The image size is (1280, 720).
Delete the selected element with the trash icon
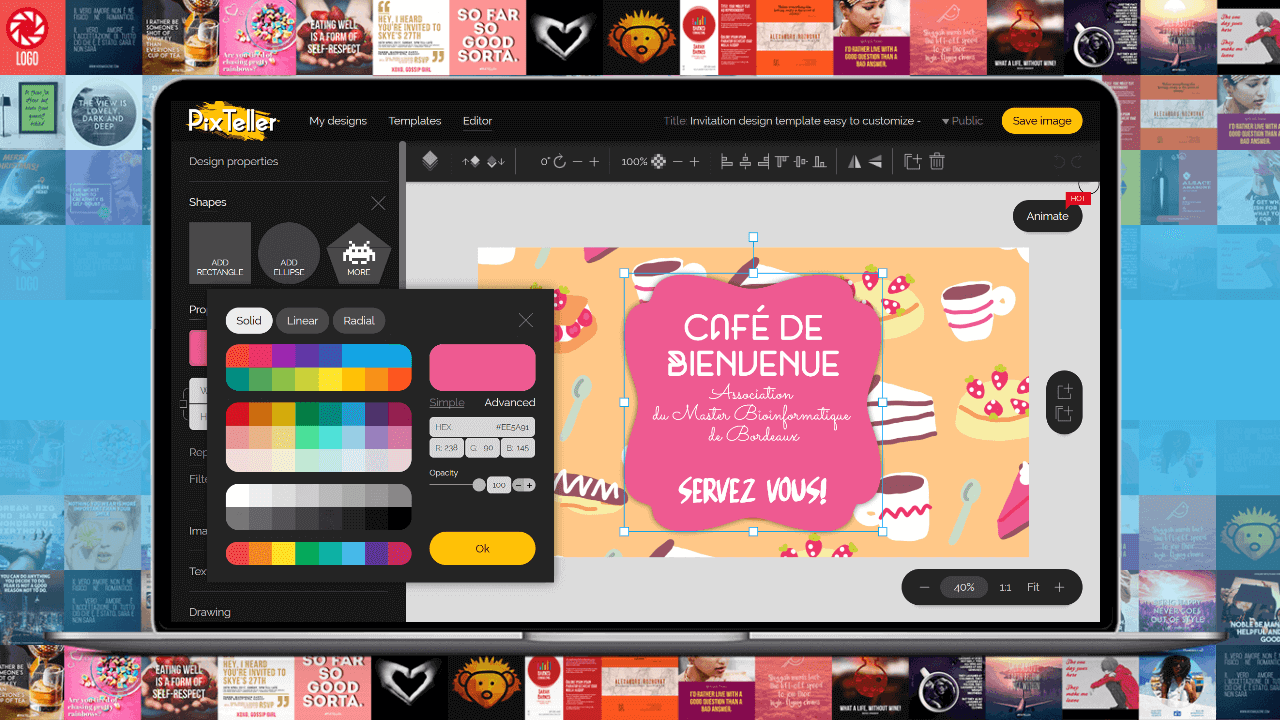[x=936, y=162]
